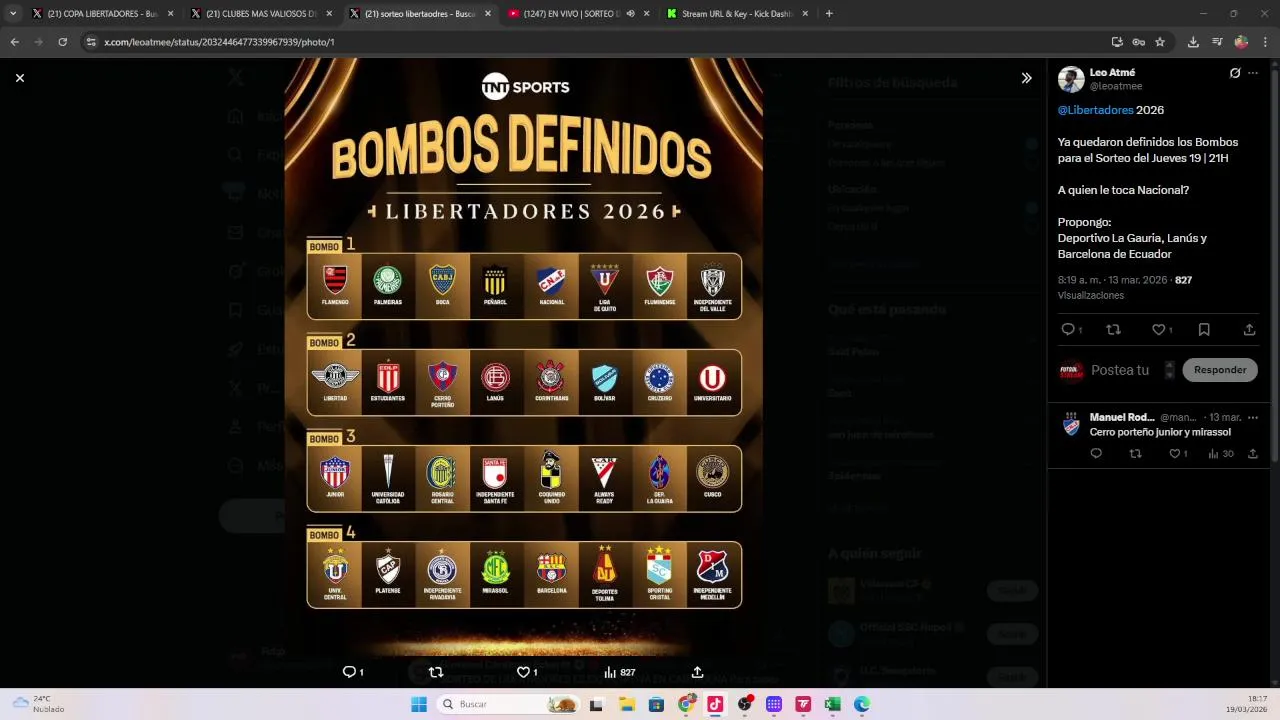
Task: Open TikTok app from taskbar
Action: click(x=715, y=704)
